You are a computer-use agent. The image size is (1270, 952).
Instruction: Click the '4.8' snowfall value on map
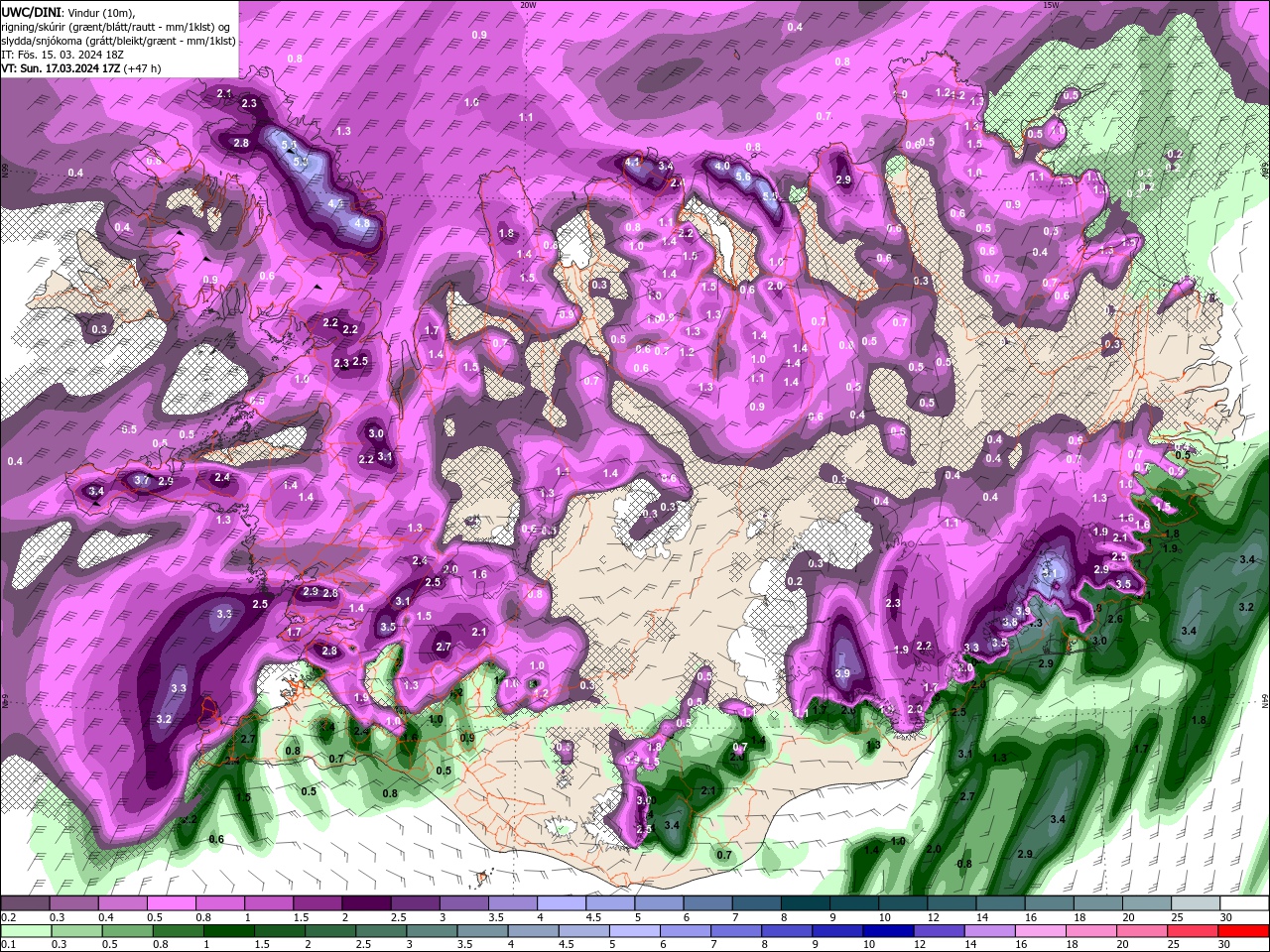pyautogui.click(x=362, y=224)
